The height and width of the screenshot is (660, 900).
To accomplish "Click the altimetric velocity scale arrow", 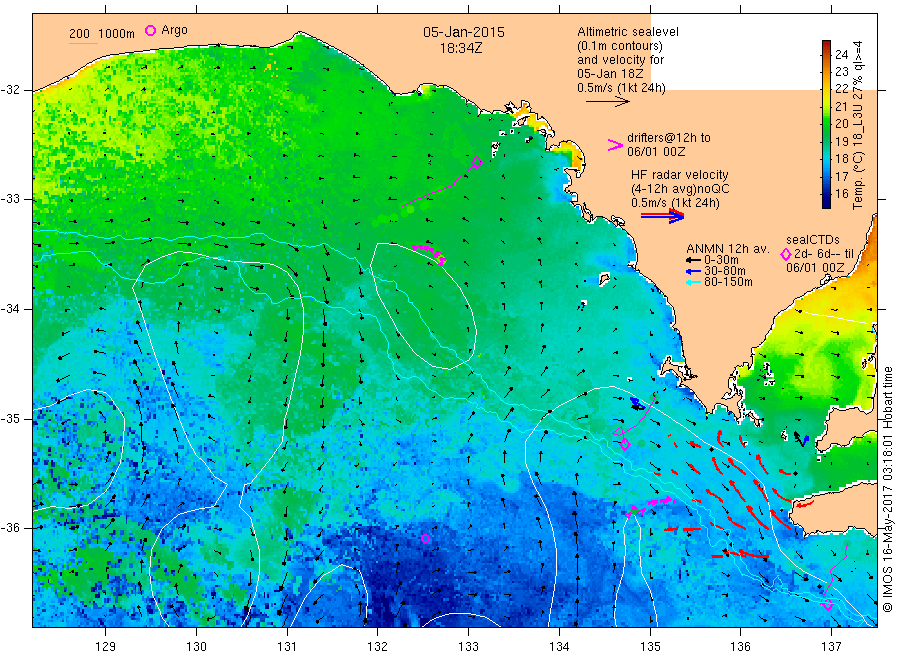I will 607,102.
